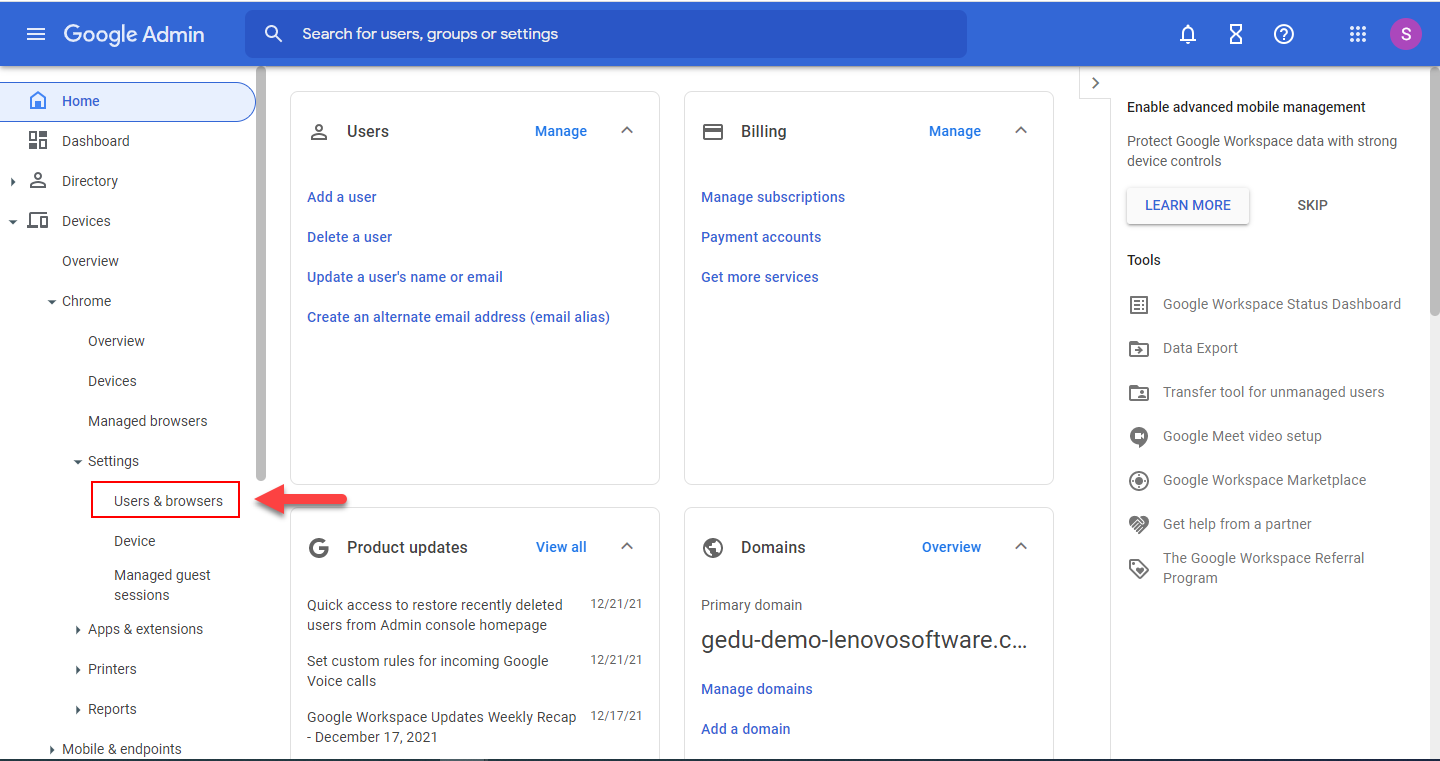This screenshot has width=1440, height=761.
Task: Select Users & browsers settings
Action: (168, 501)
